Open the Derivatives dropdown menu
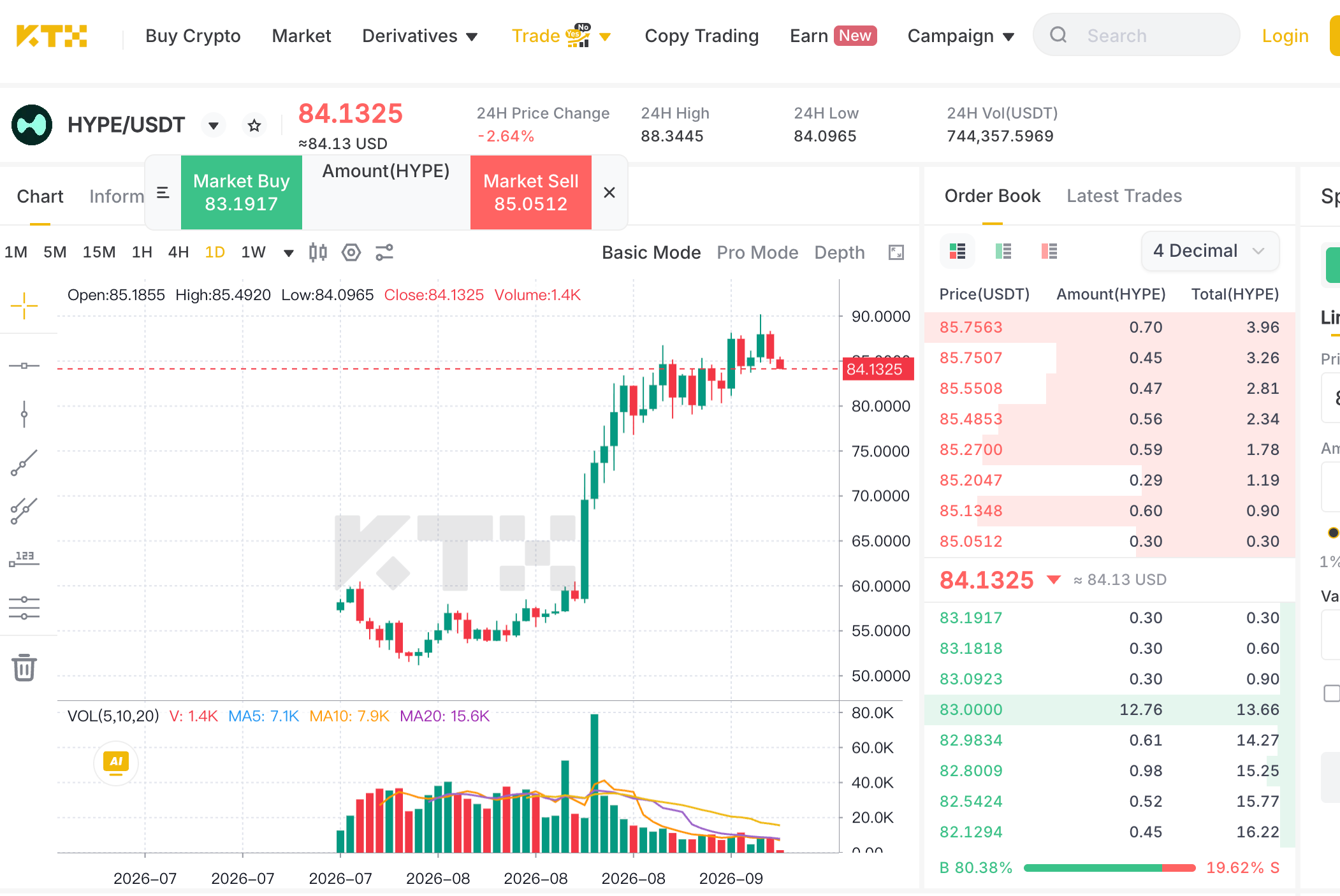Viewport: 1340px width, 896px height. pyautogui.click(x=419, y=36)
